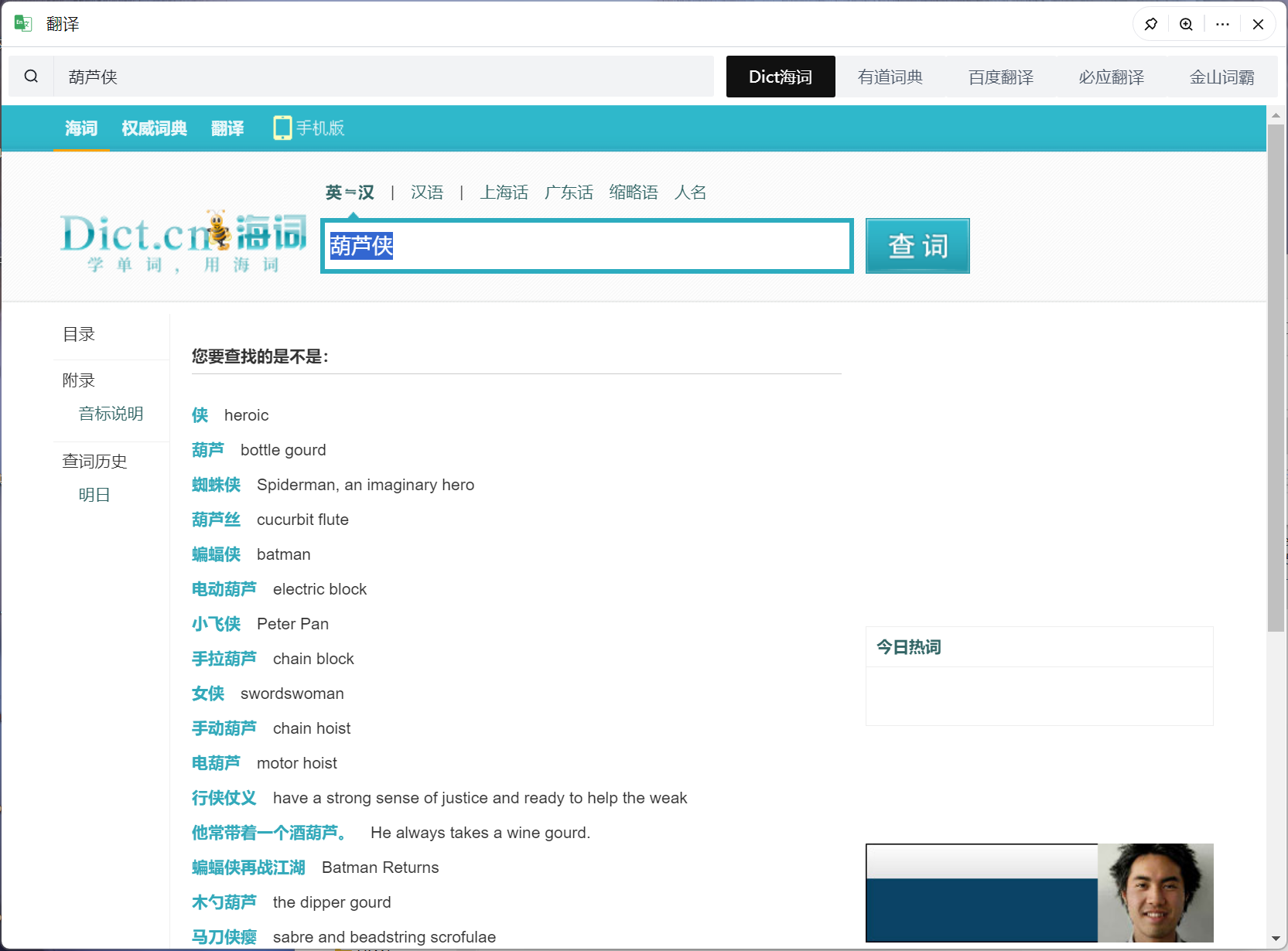Open the suggestion 蜘蛛侠
The width and height of the screenshot is (1288, 951).
[216, 485]
